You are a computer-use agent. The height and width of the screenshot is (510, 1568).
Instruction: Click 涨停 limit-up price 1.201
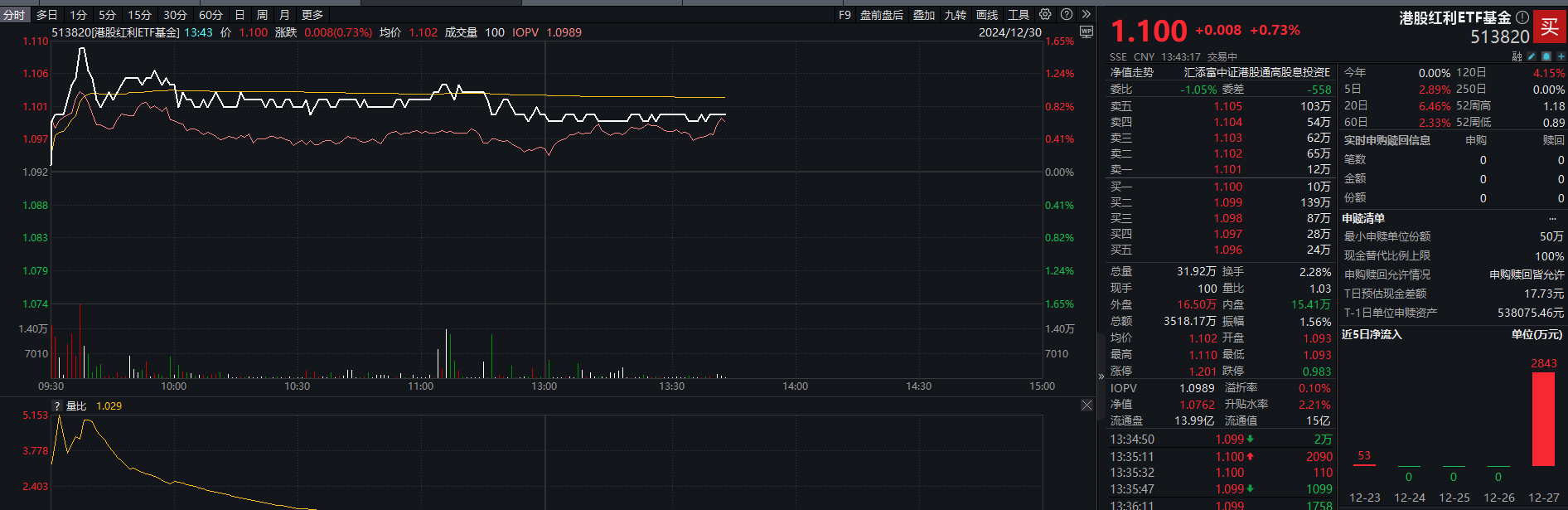(1203, 372)
